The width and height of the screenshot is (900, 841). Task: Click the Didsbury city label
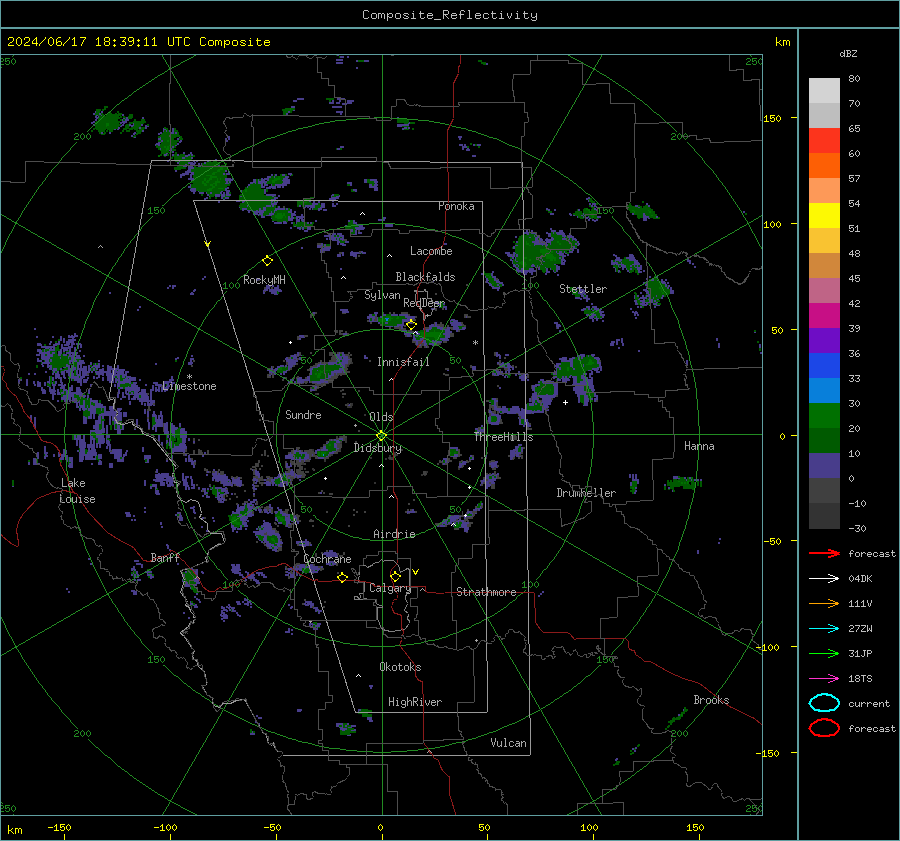pos(378,448)
